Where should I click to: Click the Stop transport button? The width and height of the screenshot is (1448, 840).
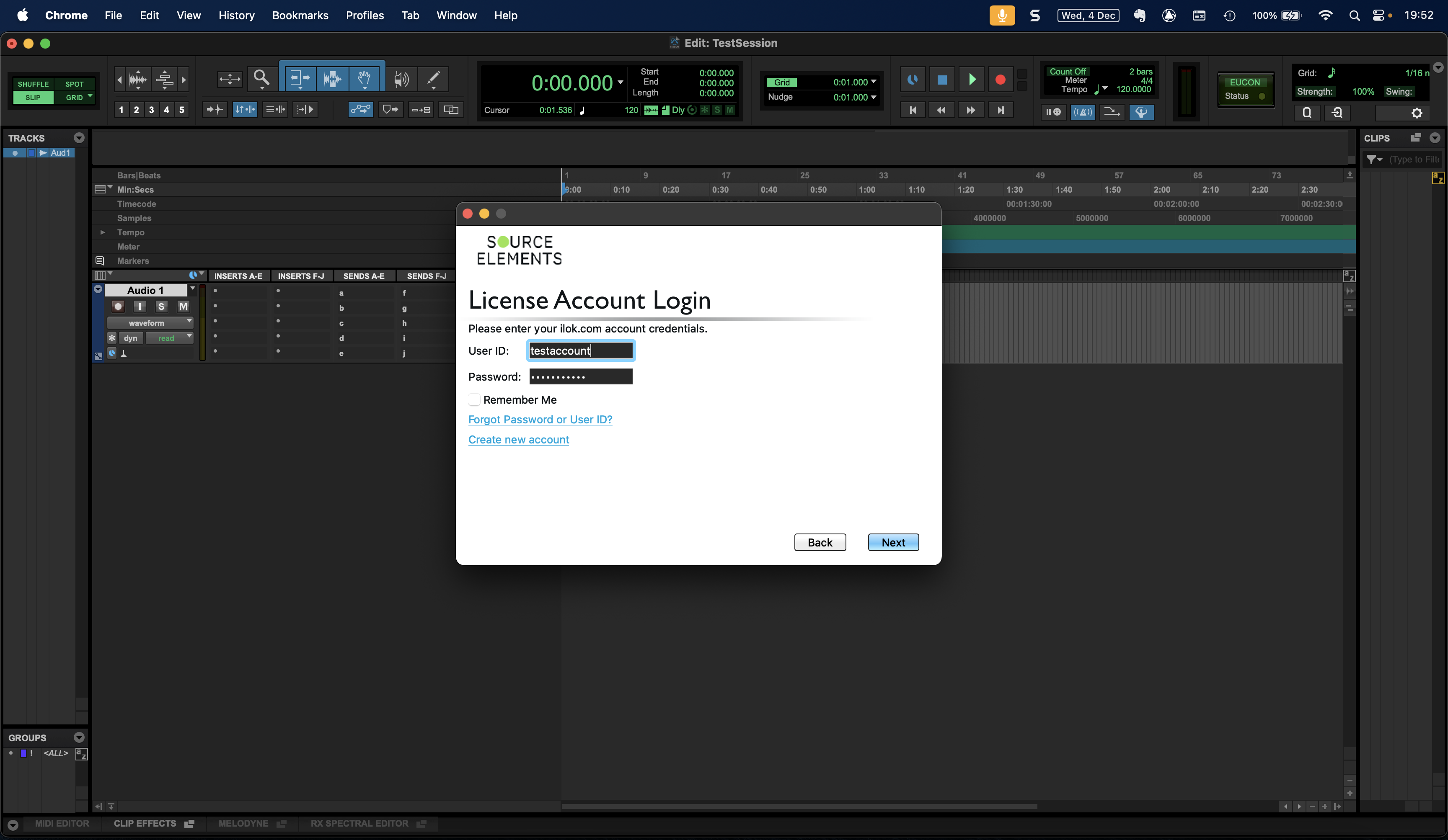click(942, 80)
